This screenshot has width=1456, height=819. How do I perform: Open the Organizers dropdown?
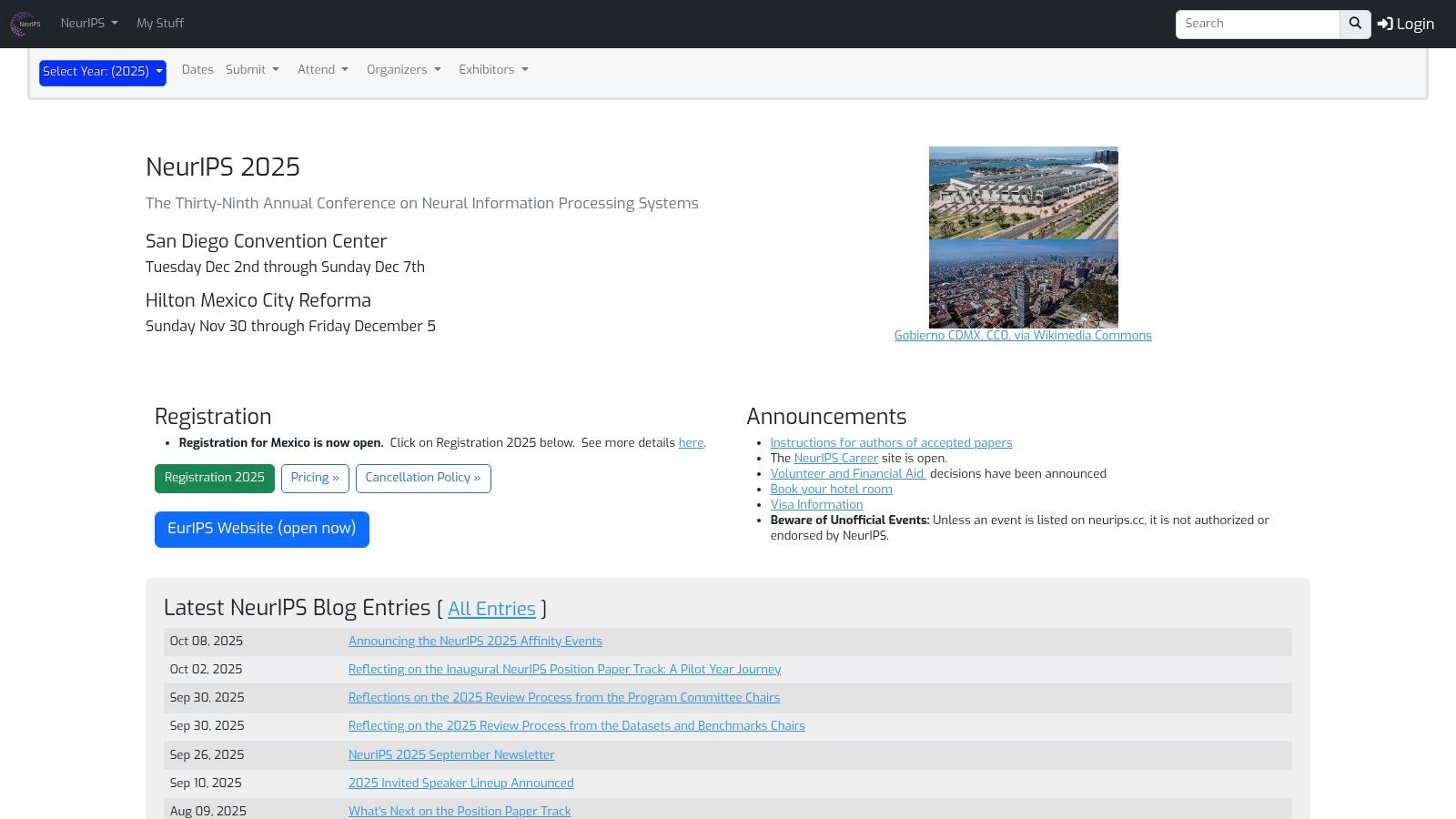pos(403,70)
